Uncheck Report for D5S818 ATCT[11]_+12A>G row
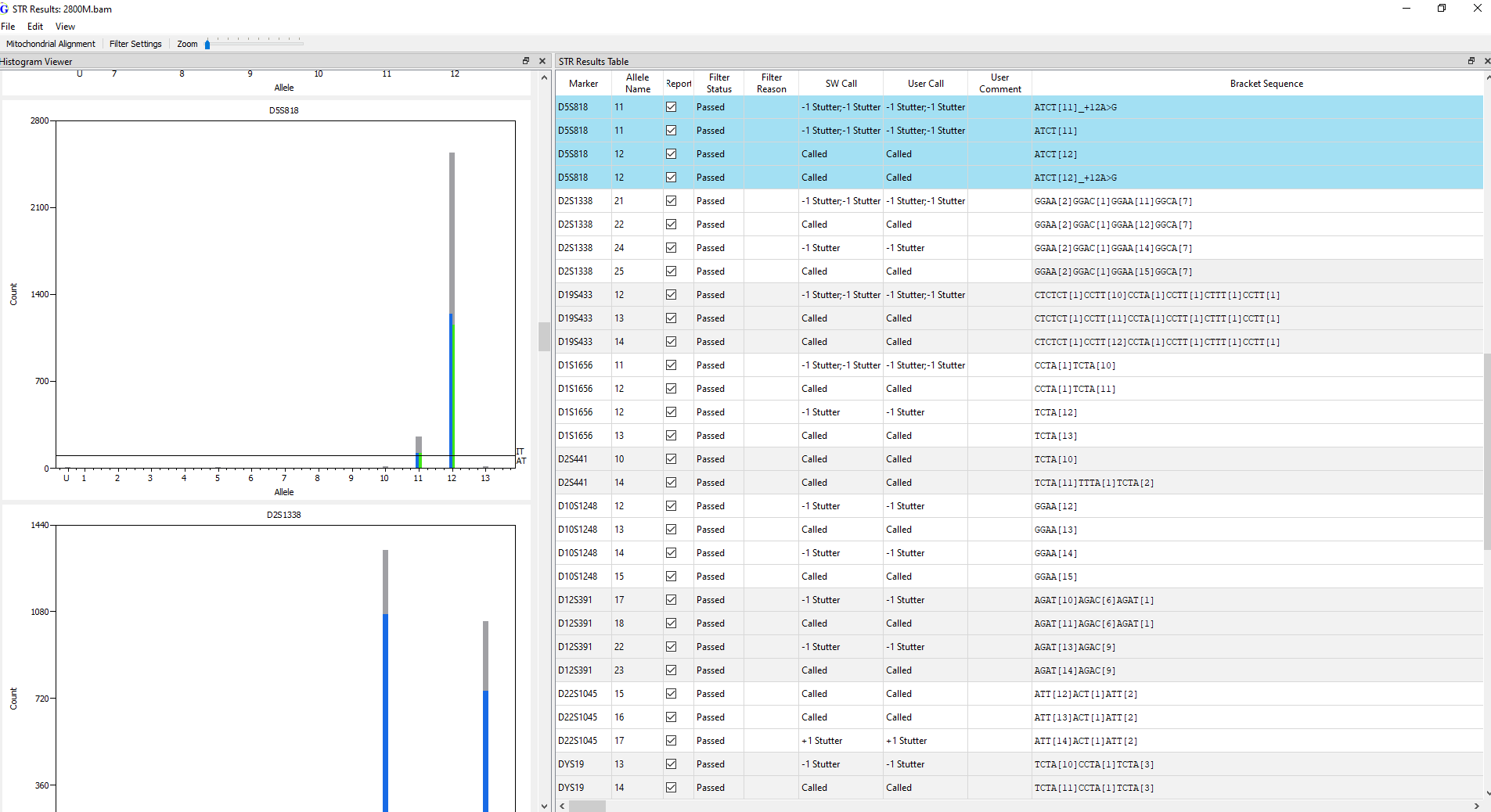Image resolution: width=1491 pixels, height=812 pixels. [672, 107]
